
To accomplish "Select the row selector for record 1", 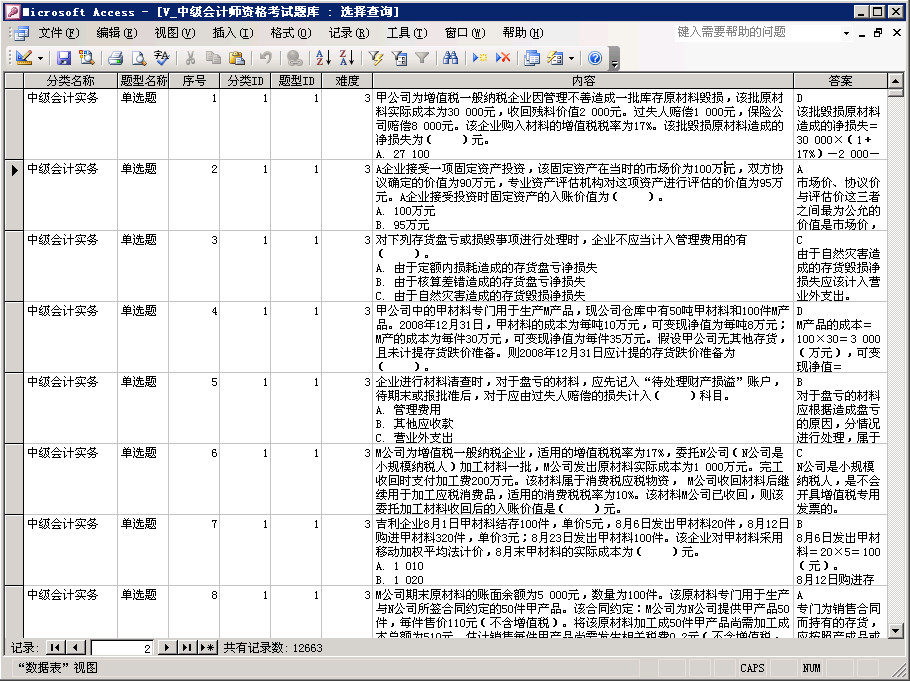I will (14, 124).
